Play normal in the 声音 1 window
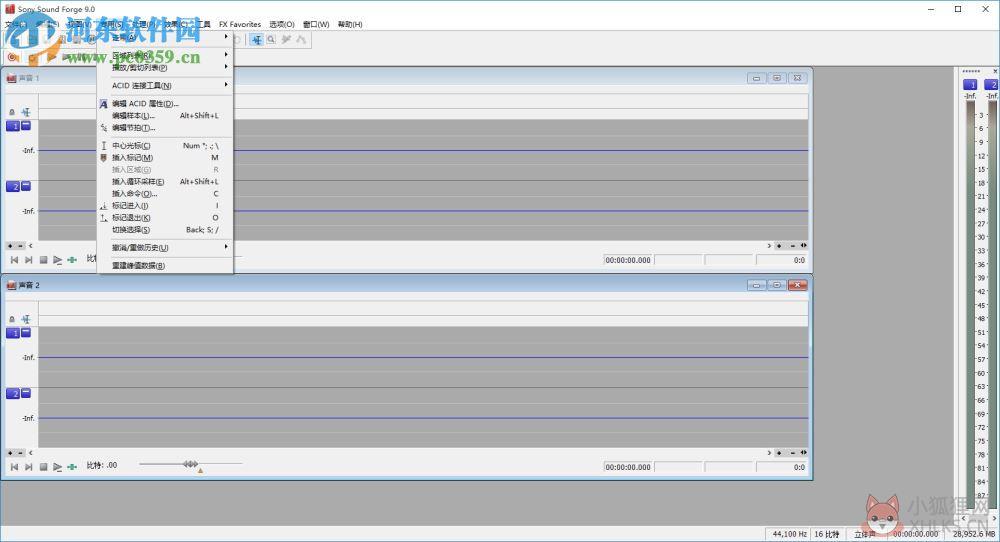This screenshot has height=542, width=1000. click(x=57, y=260)
